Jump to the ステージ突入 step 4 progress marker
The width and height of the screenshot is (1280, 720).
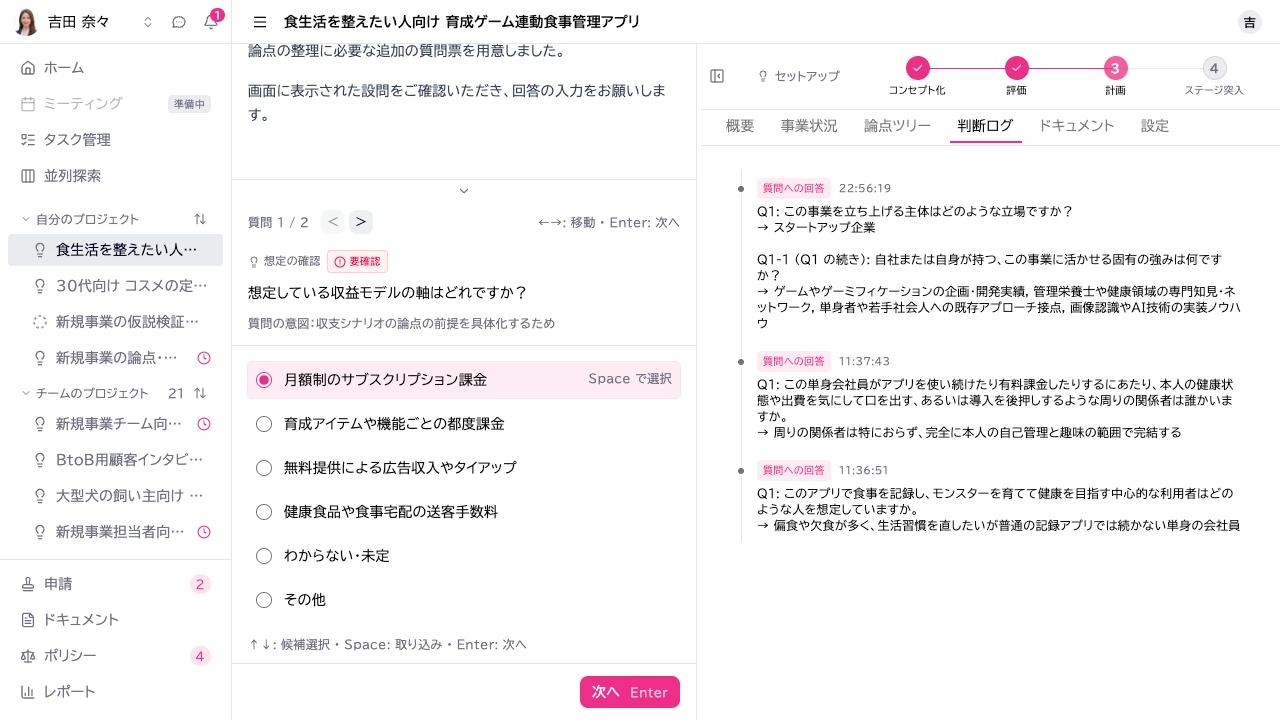click(x=1214, y=68)
